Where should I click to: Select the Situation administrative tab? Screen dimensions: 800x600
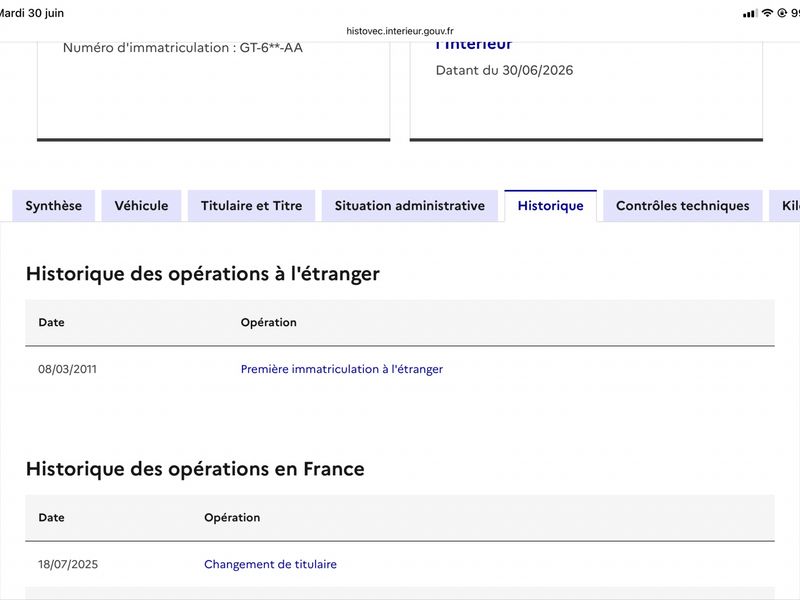tap(410, 206)
